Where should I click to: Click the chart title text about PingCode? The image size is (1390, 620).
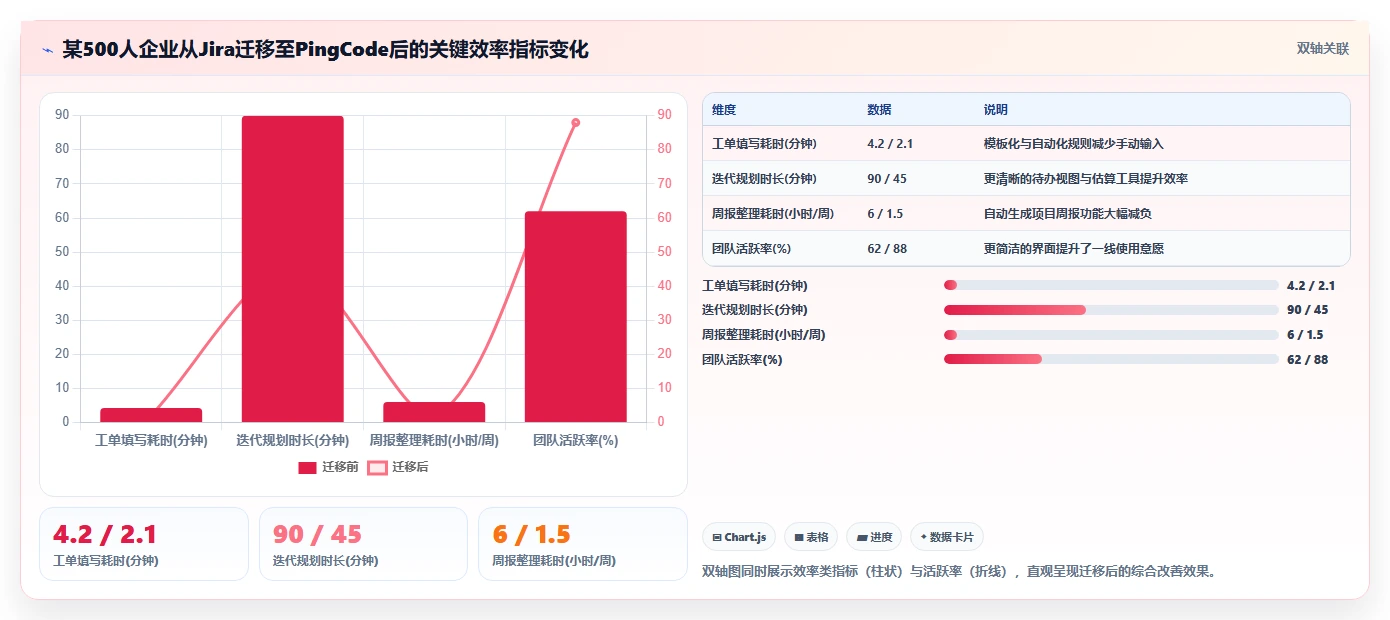326,49
